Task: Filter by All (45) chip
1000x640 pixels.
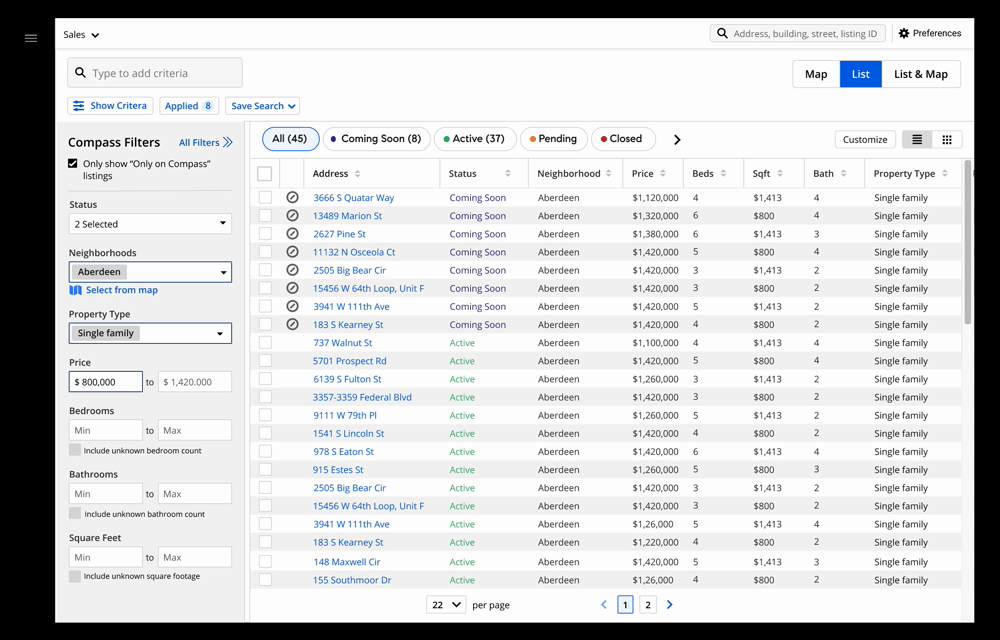Action: 290,139
